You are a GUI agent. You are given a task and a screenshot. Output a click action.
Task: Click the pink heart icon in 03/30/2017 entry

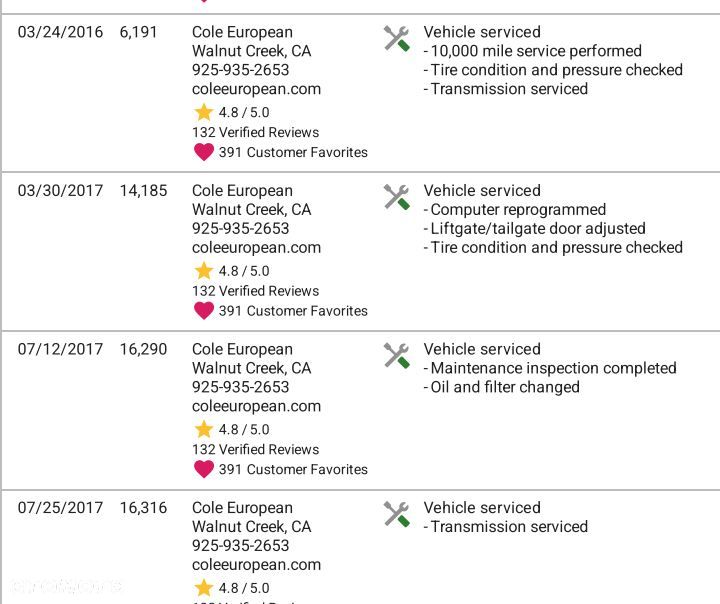tap(204, 311)
